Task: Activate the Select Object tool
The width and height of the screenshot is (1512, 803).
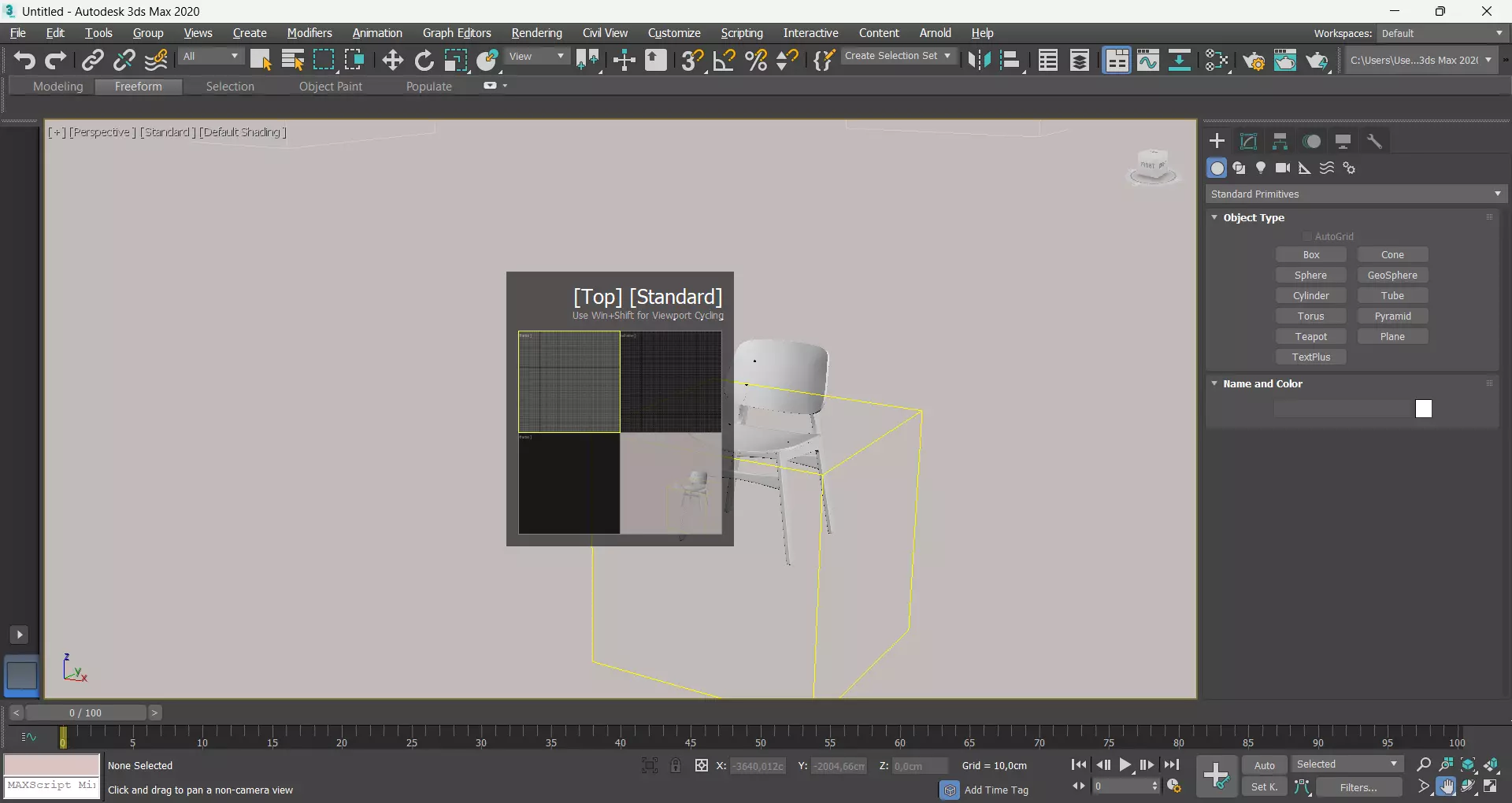Action: [261, 60]
